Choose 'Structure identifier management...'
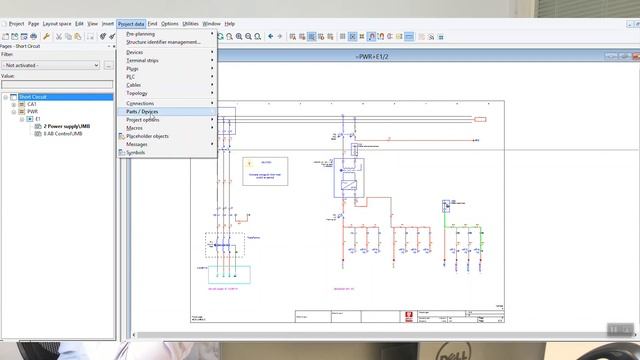 point(167,42)
